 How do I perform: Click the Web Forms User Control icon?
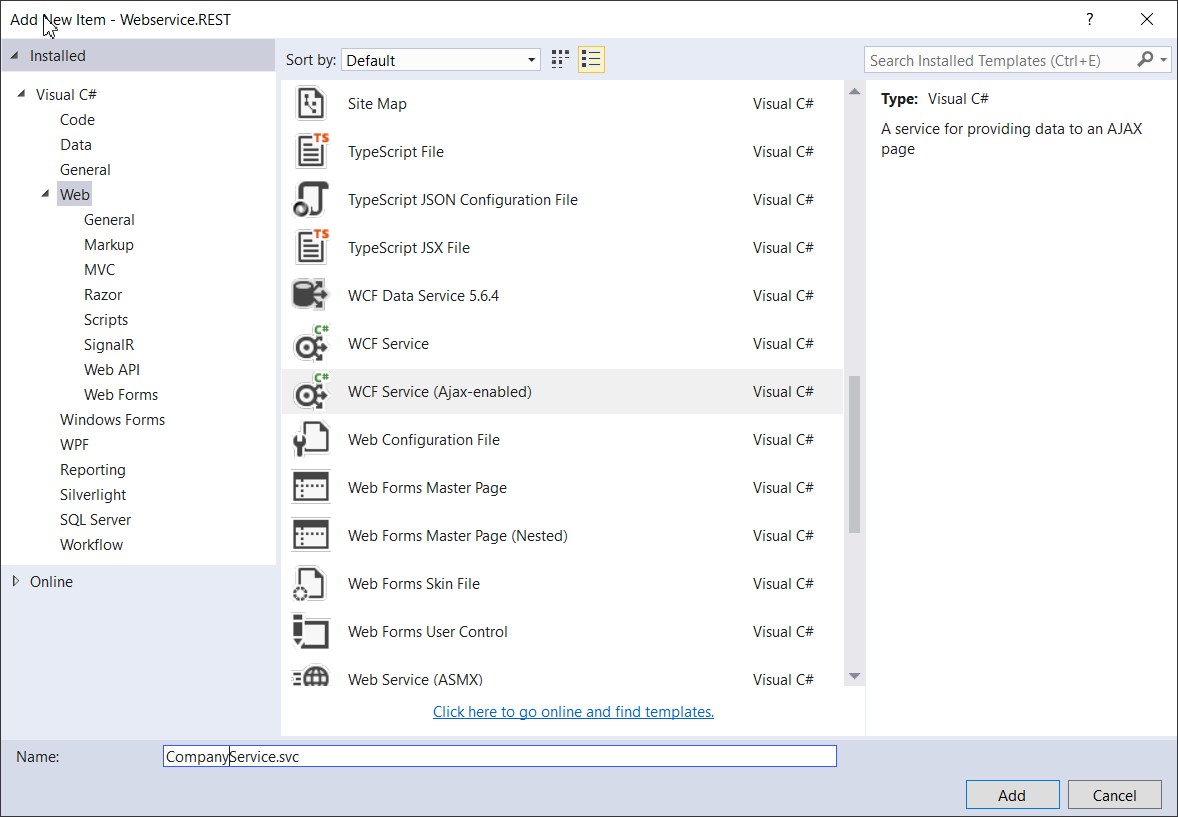tap(311, 631)
